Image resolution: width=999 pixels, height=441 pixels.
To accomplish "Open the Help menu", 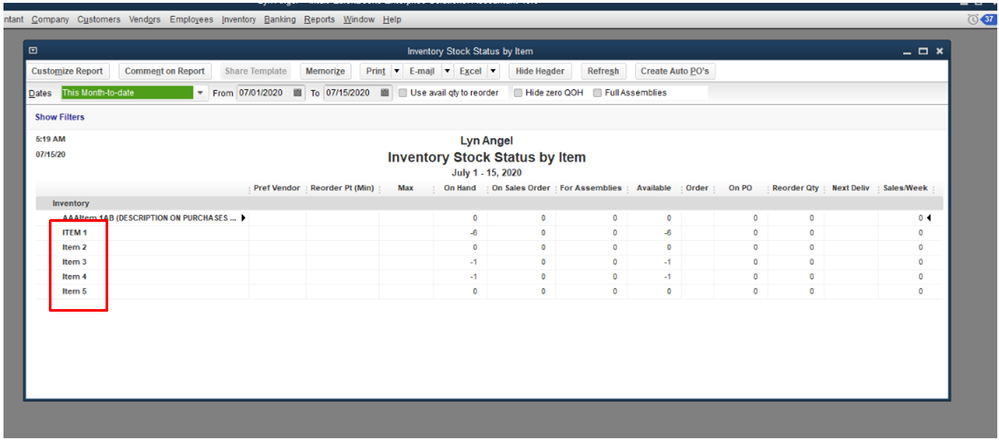I will coord(392,20).
